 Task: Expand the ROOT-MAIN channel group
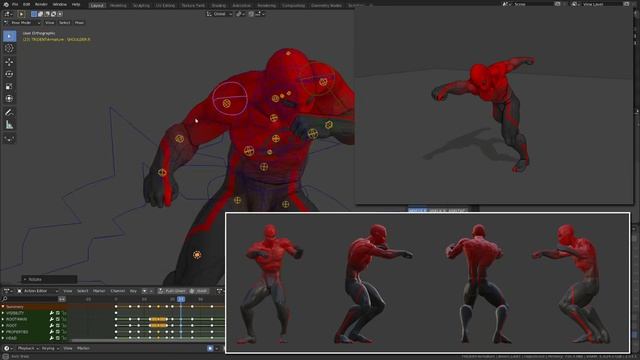coord(3,319)
